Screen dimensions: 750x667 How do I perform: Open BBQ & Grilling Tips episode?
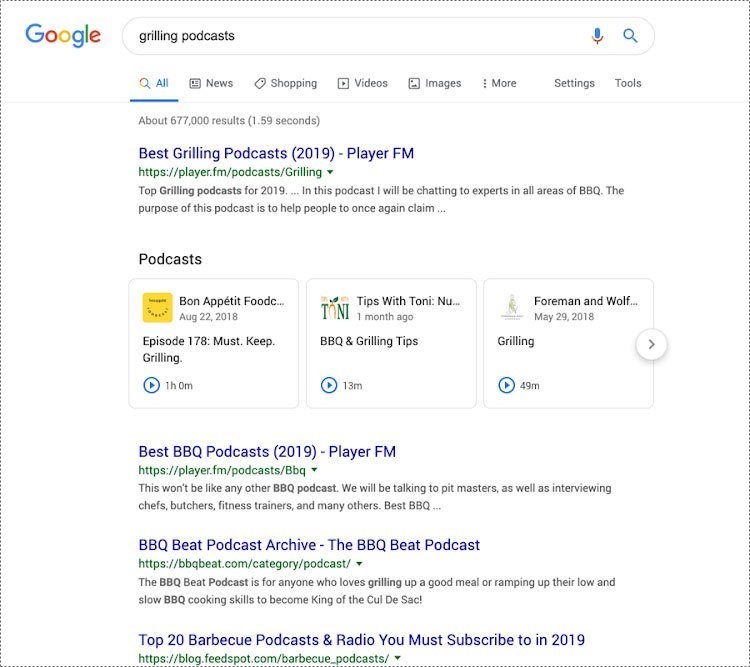pos(369,341)
